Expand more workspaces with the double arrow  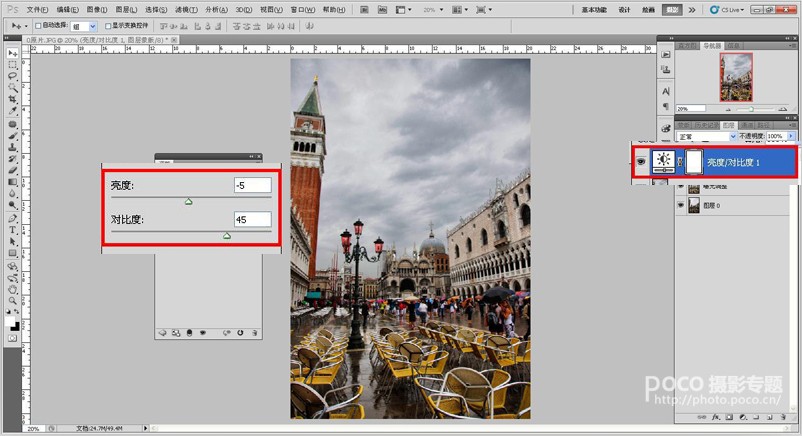point(692,10)
